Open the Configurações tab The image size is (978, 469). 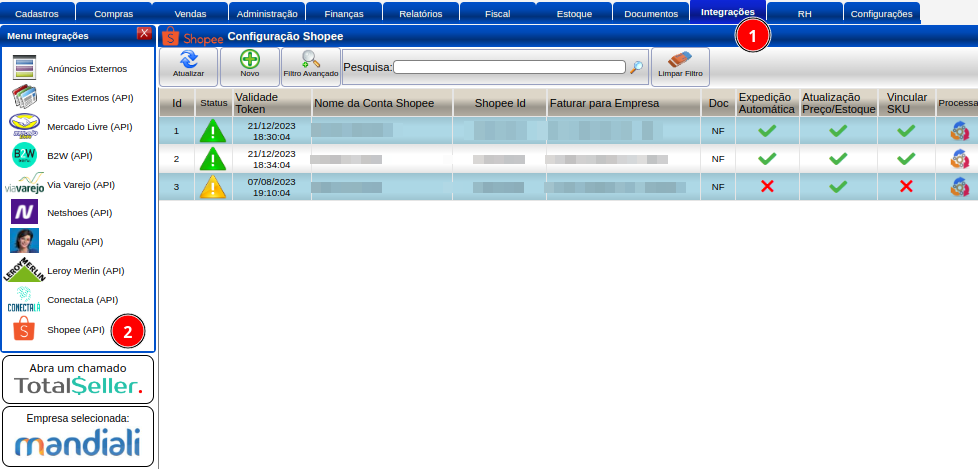click(x=881, y=13)
